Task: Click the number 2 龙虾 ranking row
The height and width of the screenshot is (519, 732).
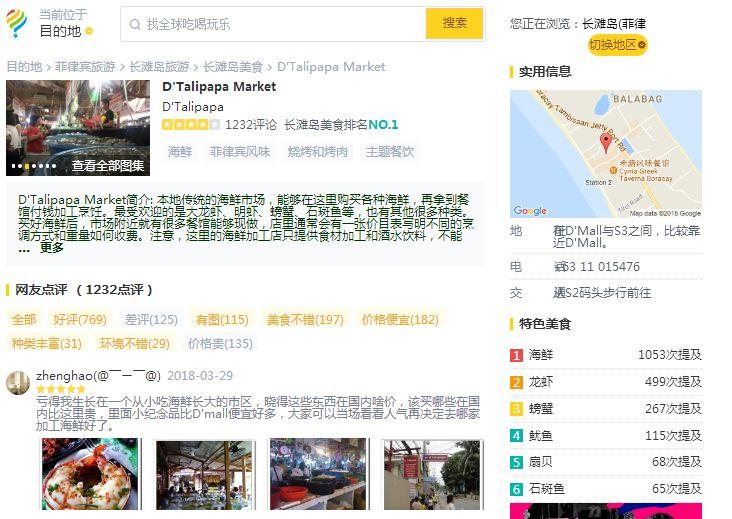Action: tap(606, 382)
